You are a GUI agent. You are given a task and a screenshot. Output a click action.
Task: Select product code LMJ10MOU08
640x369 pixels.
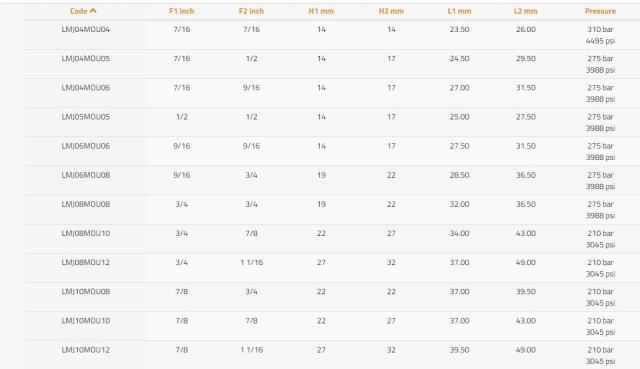coord(86,291)
